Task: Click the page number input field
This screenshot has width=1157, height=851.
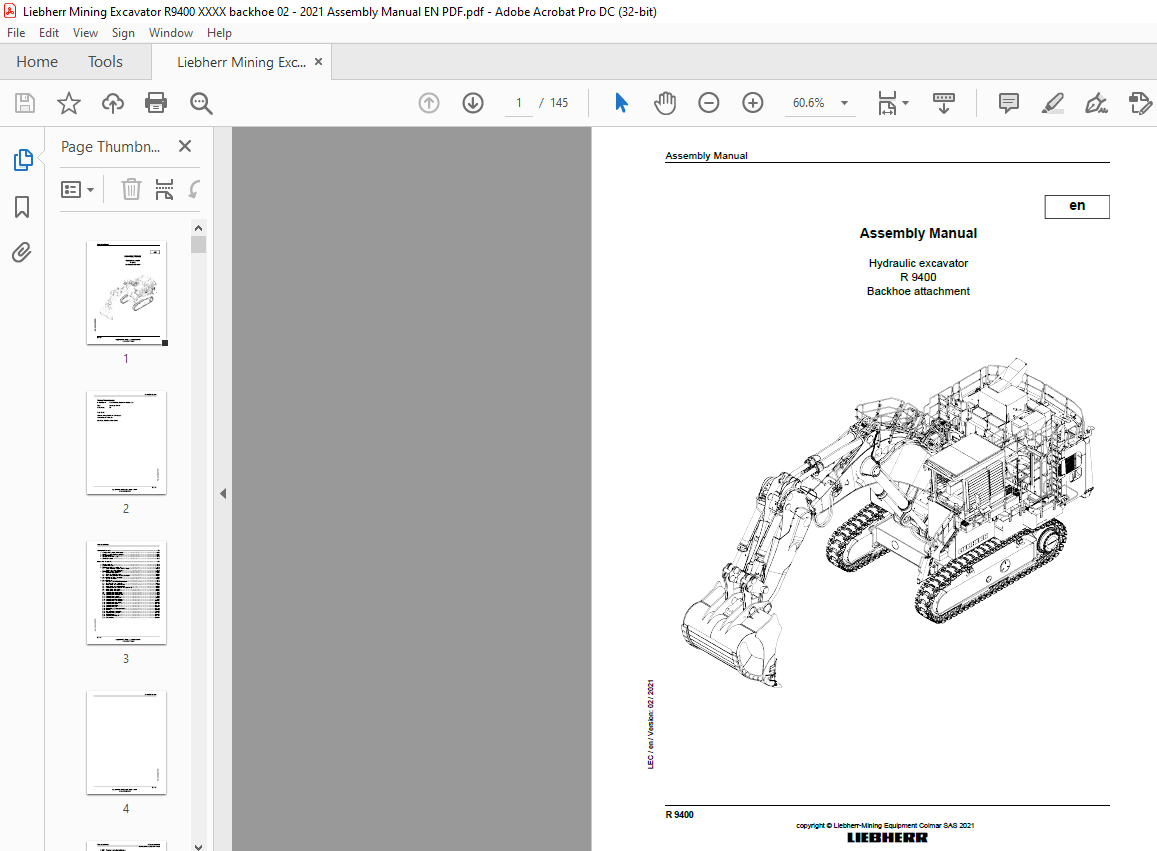Action: 519,103
